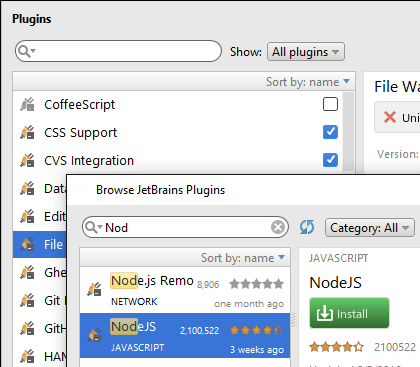Screen dimensions: 420x367
Task: Uncheck the CVS Integration plugin
Action: pyautogui.click(x=330, y=160)
